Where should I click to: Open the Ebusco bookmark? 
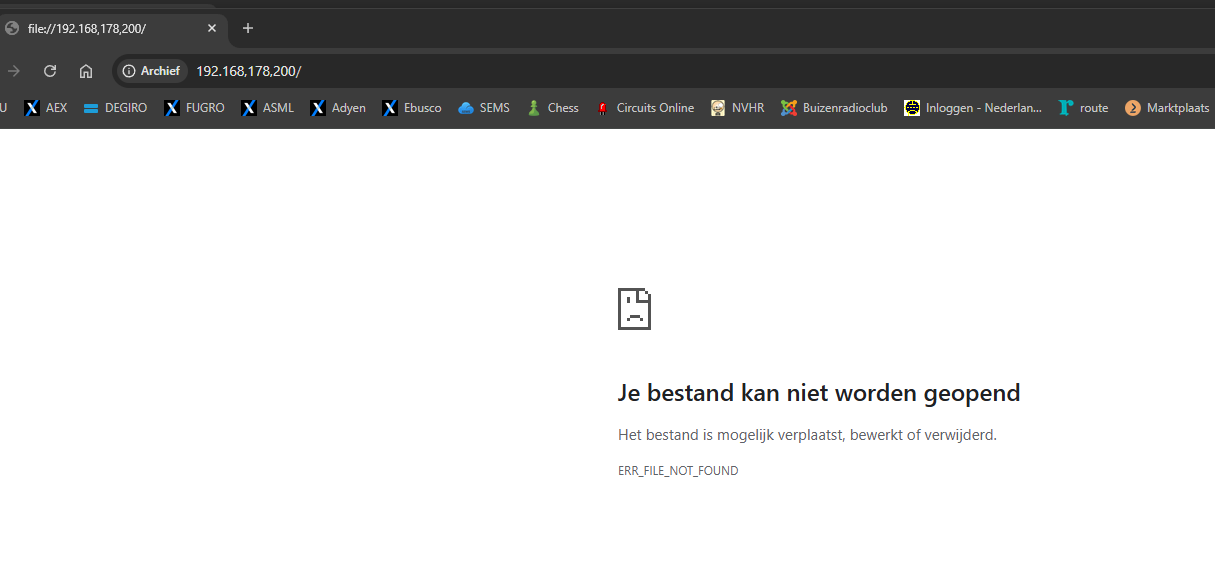coord(412,108)
